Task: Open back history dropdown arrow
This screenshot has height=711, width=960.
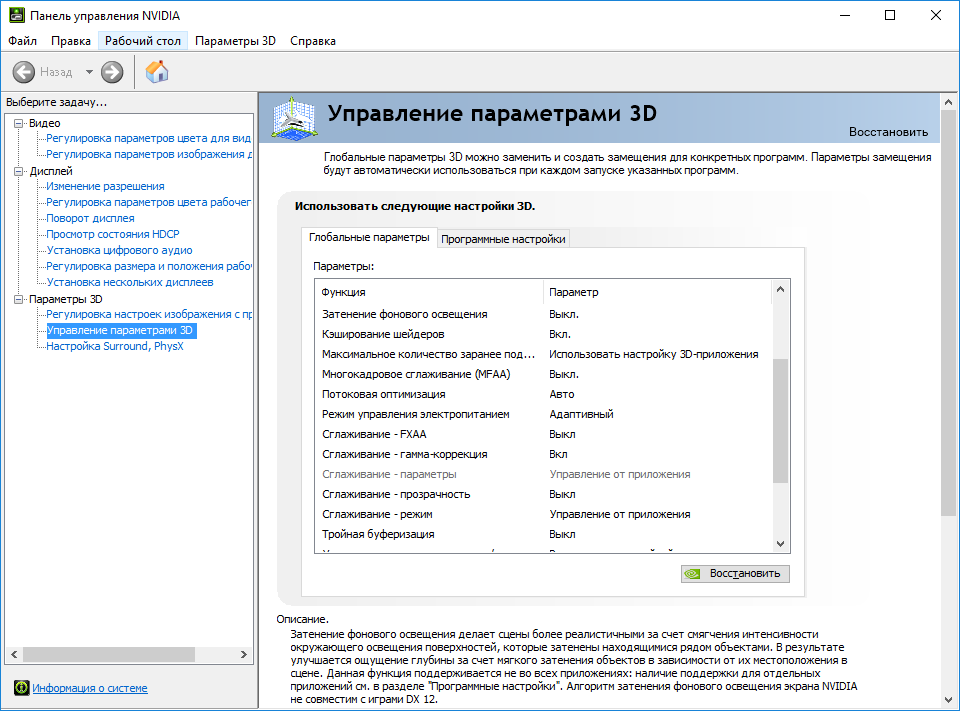Action: tap(89, 72)
